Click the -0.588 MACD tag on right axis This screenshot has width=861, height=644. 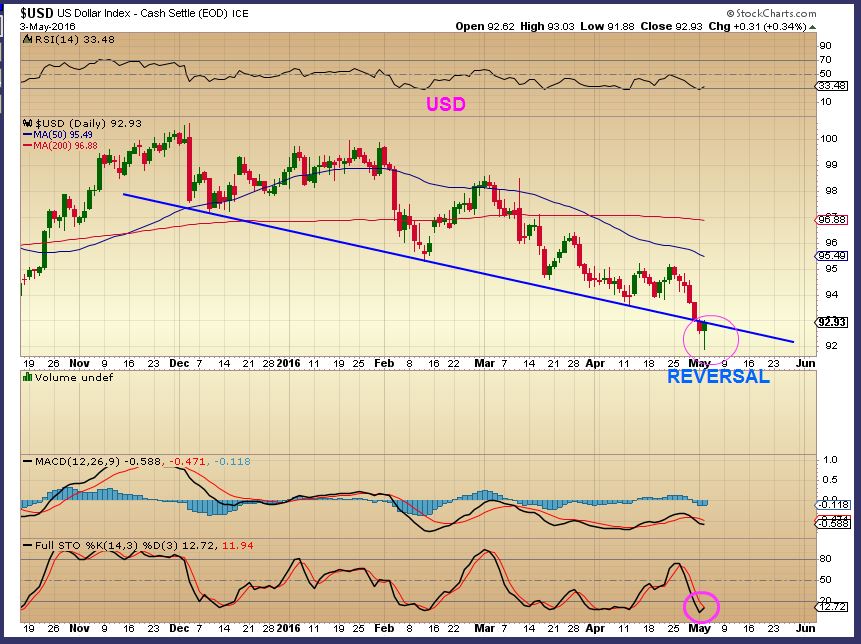834,524
